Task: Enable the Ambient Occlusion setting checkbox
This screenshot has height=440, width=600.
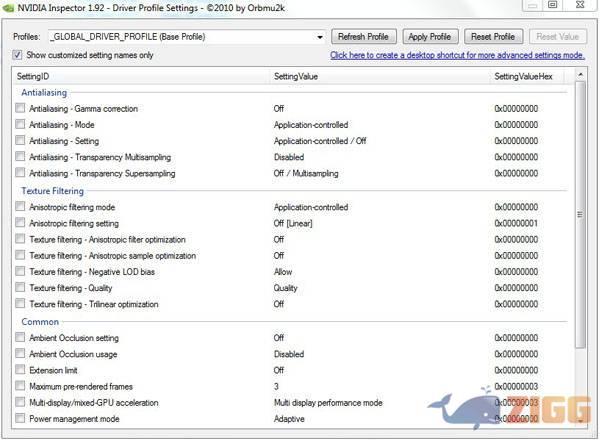Action: (21, 338)
